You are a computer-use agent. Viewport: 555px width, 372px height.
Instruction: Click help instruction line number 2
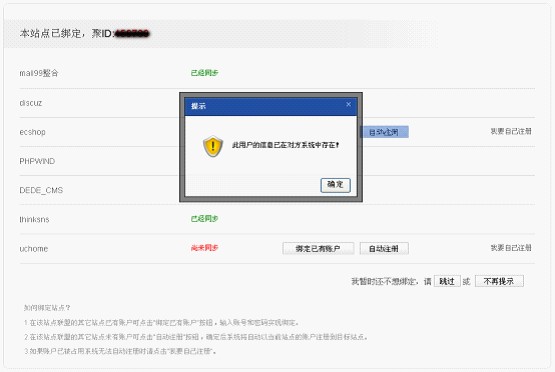pos(196,337)
